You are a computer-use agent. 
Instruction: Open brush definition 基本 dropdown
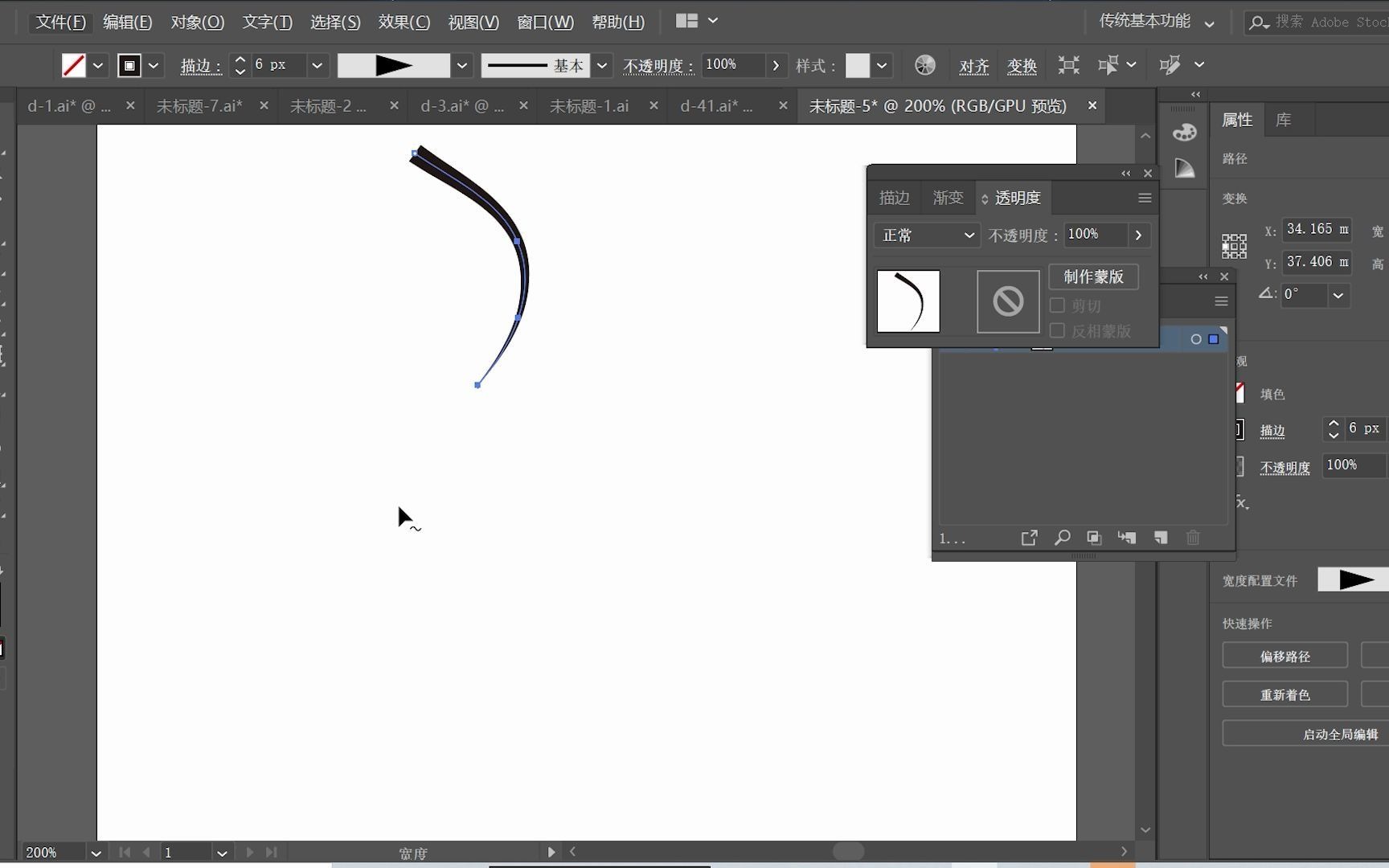point(601,65)
